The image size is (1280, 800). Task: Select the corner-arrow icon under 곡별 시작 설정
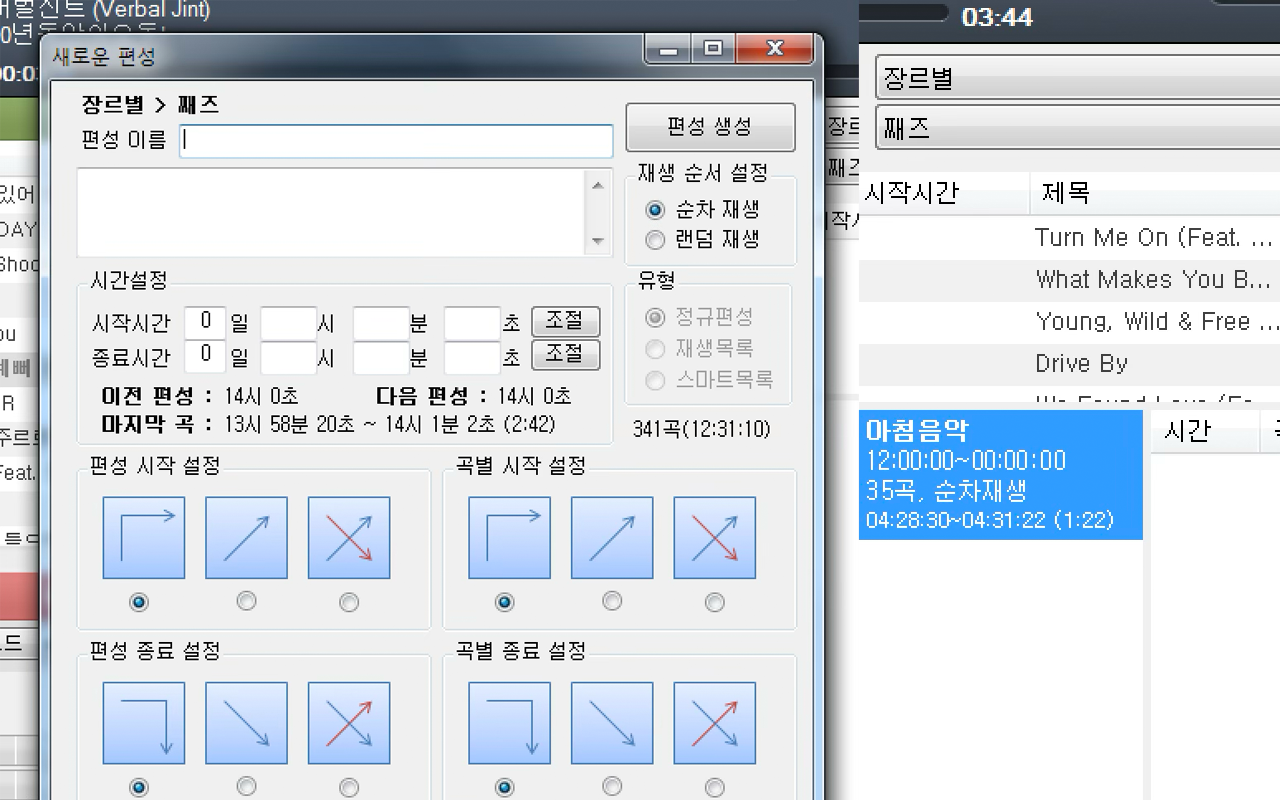[x=509, y=537]
